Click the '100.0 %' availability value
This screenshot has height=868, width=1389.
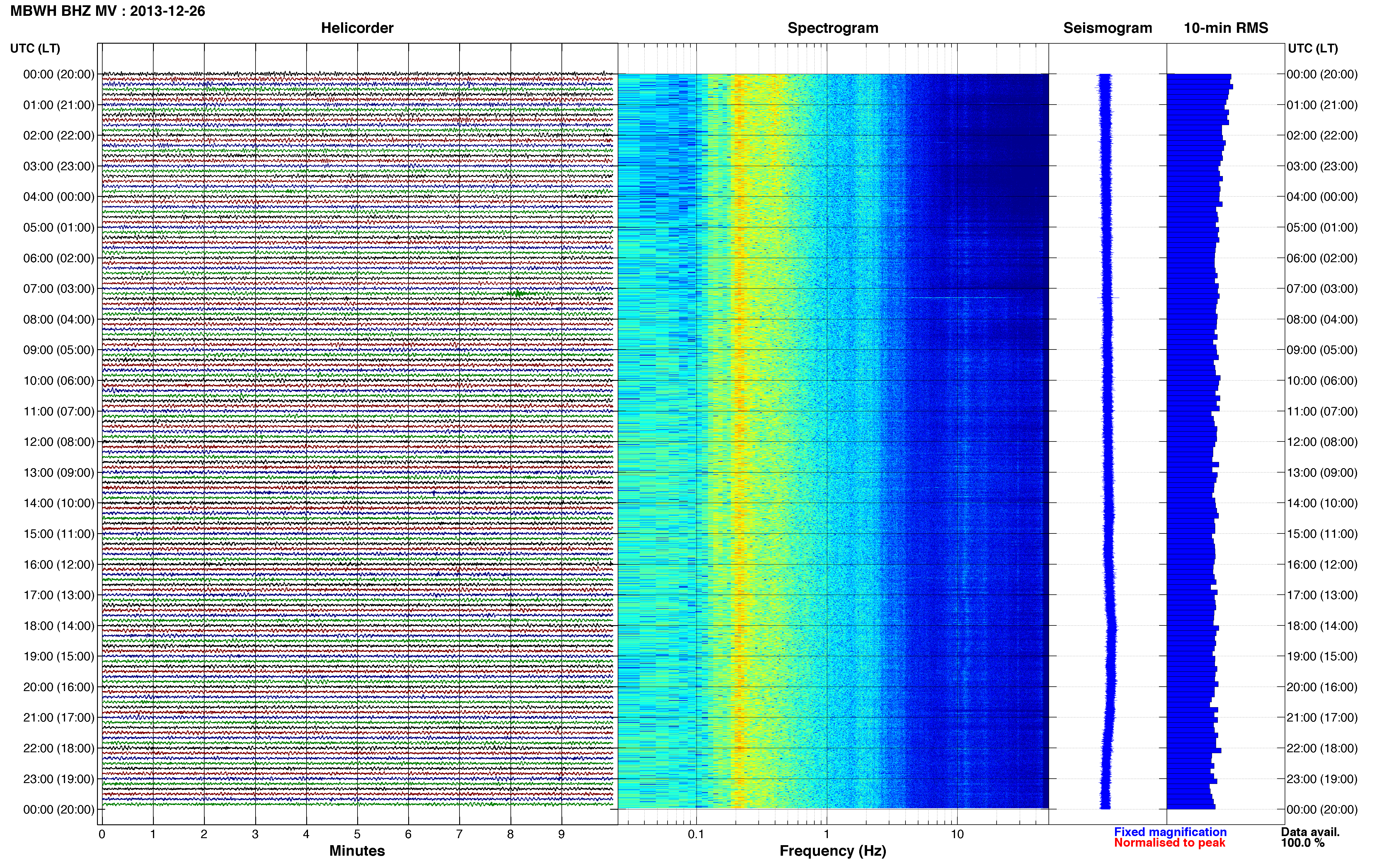(1303, 843)
